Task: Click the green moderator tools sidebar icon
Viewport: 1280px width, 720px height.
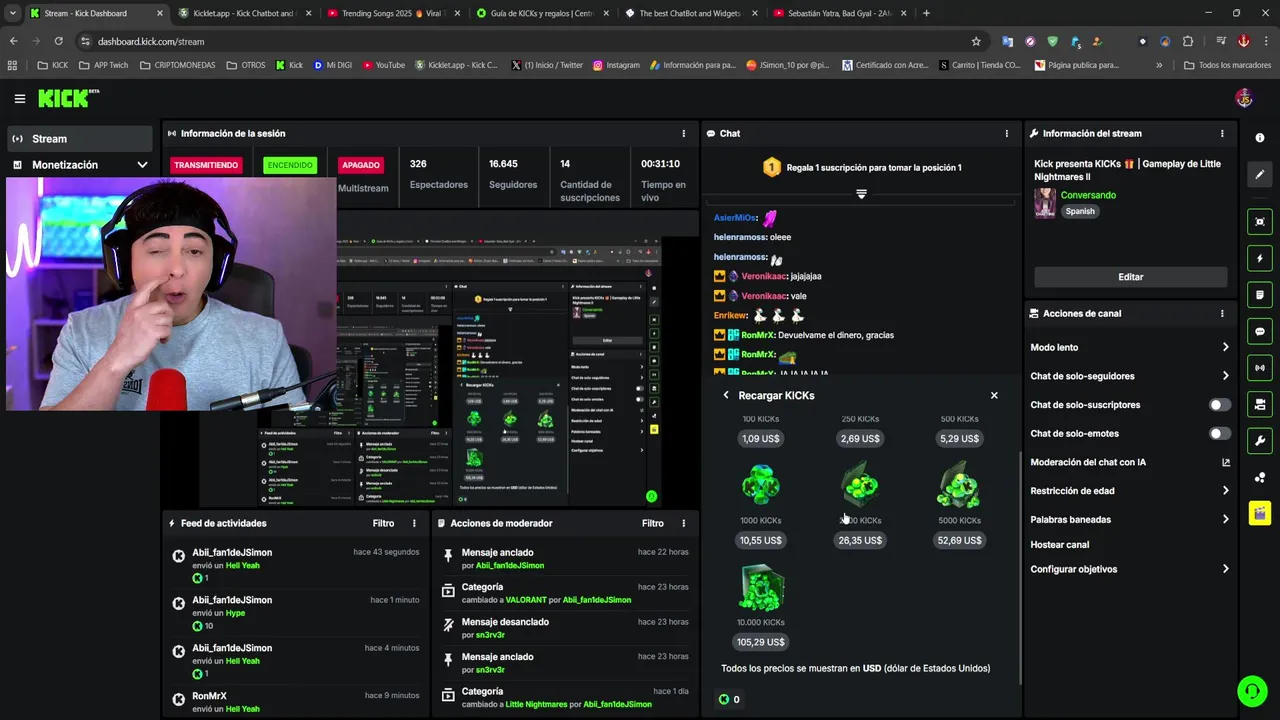Action: (x=1260, y=404)
